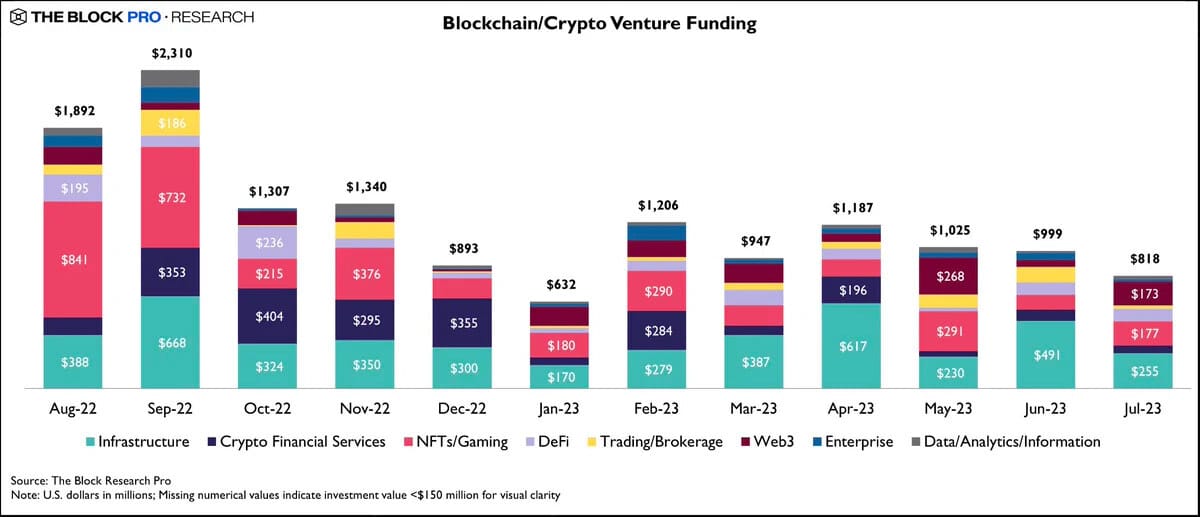This screenshot has width=1200, height=517.
Task: Click The Block Pro cube logo icon
Action: click(x=17, y=17)
